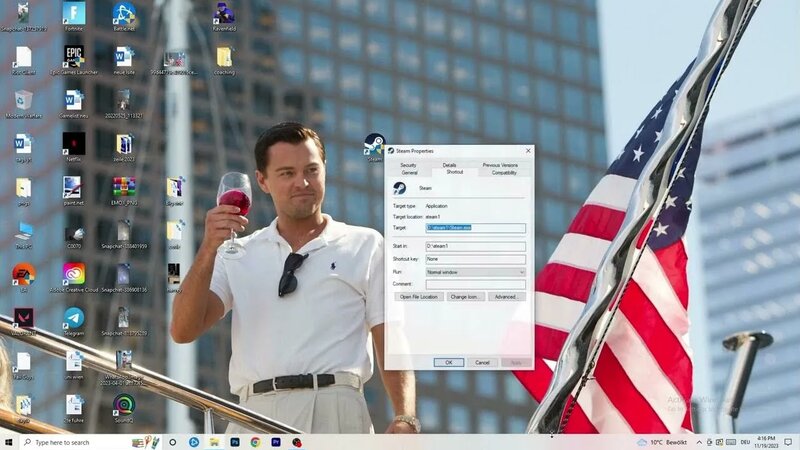Viewport: 800px width, 450px height.
Task: Select the Battle.net desktop shortcut
Action: 124,16
